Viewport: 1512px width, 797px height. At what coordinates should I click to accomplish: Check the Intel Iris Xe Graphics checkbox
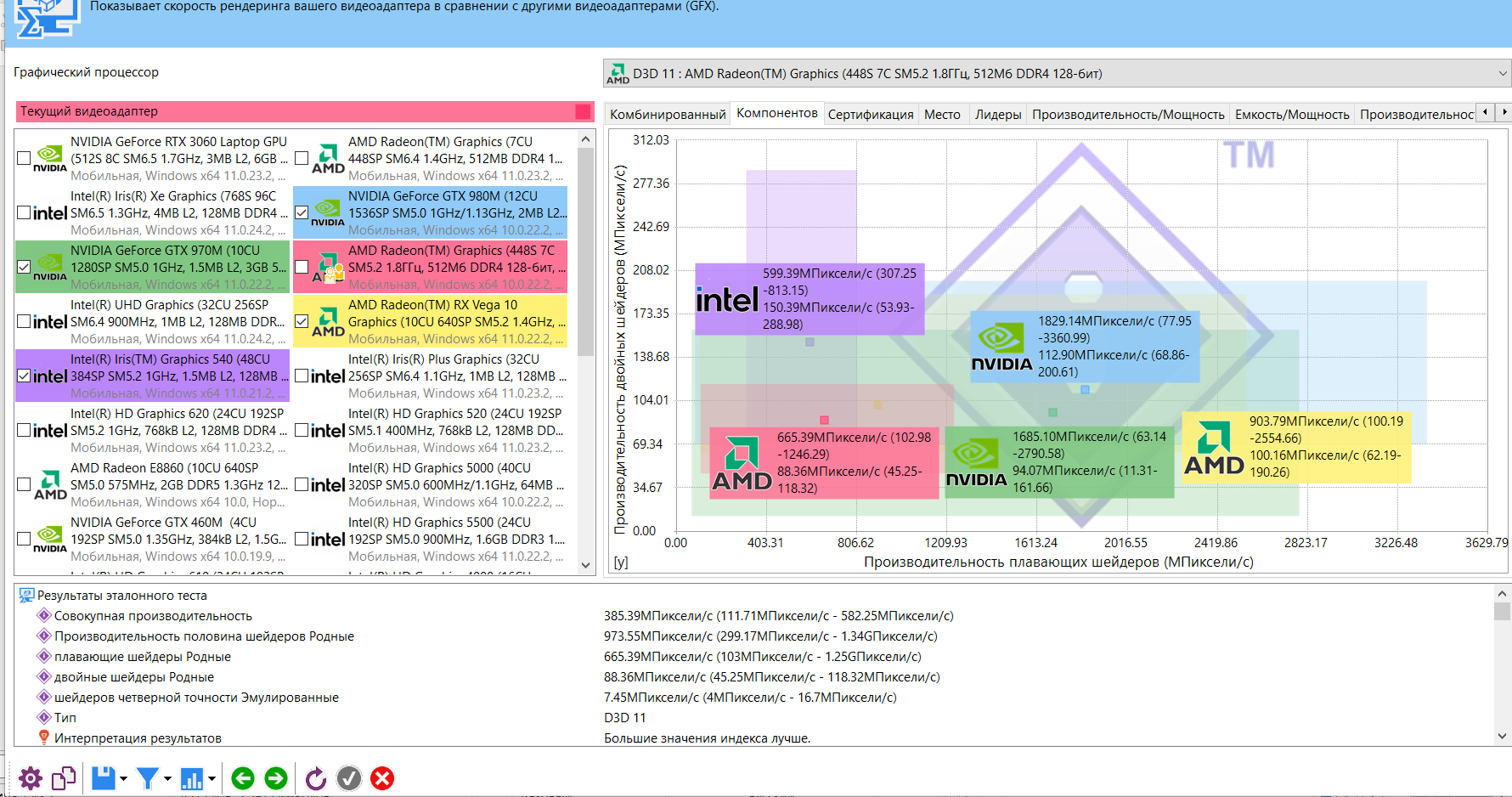tap(24, 212)
